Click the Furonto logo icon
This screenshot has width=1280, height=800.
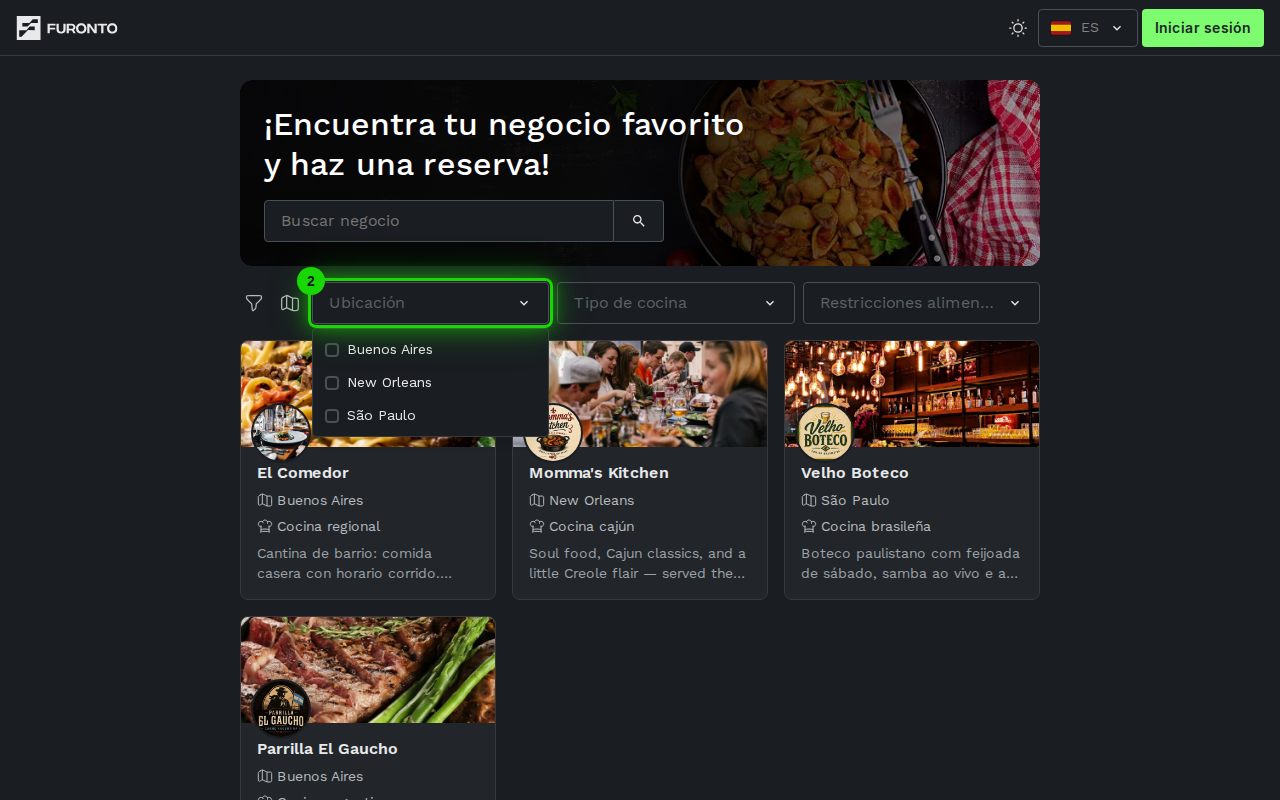[x=29, y=28]
